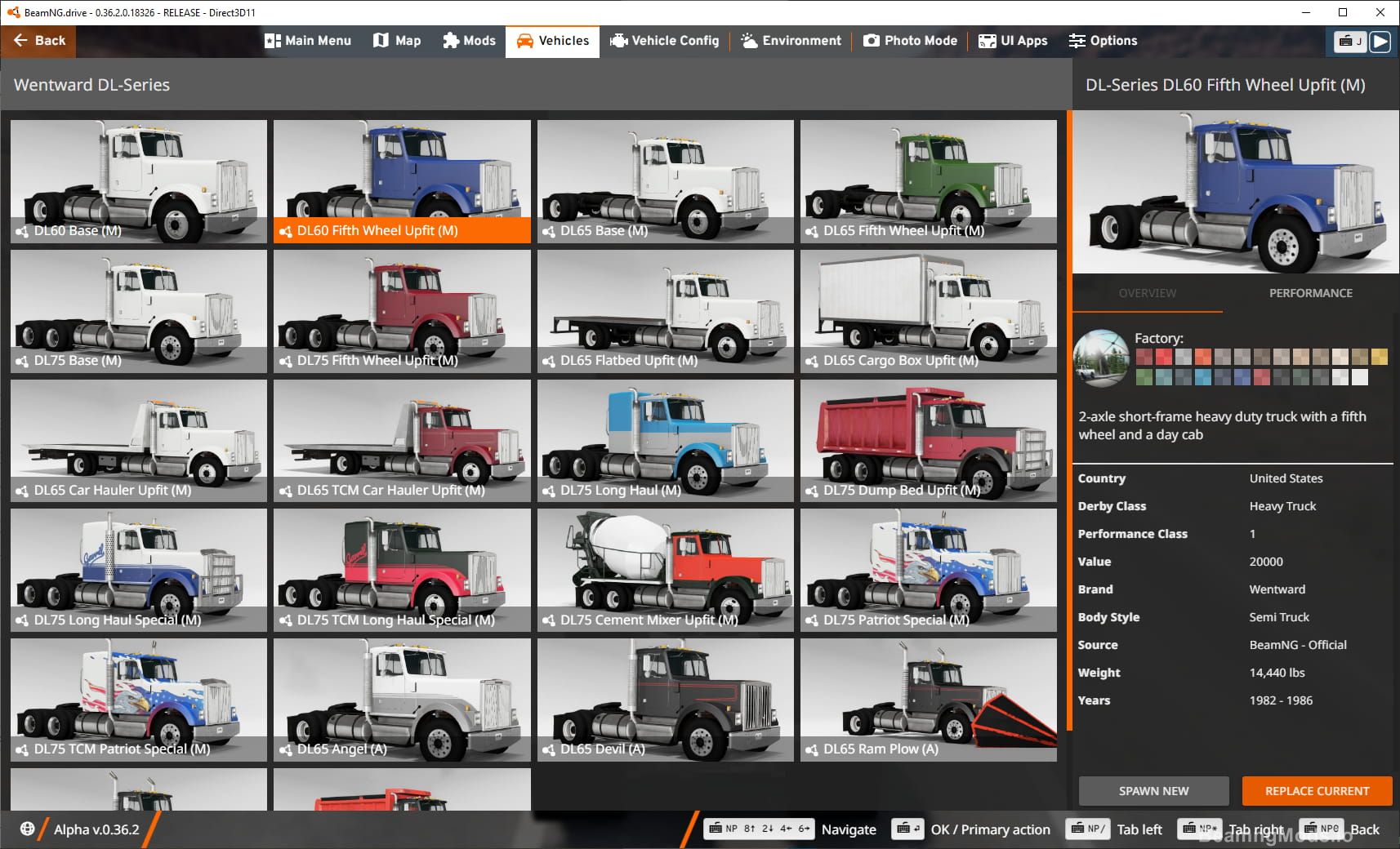Click the 'Wentward DL-Series' heading
This screenshot has width=1400, height=849.
[x=91, y=85]
